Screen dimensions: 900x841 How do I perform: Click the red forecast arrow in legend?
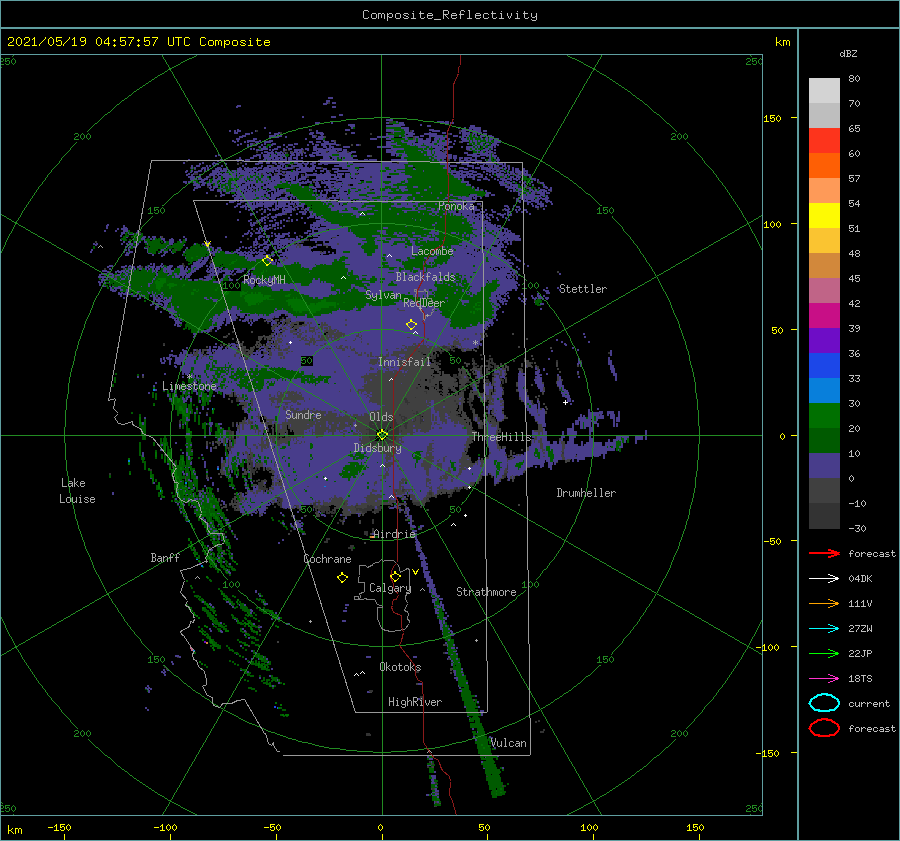pyautogui.click(x=824, y=553)
